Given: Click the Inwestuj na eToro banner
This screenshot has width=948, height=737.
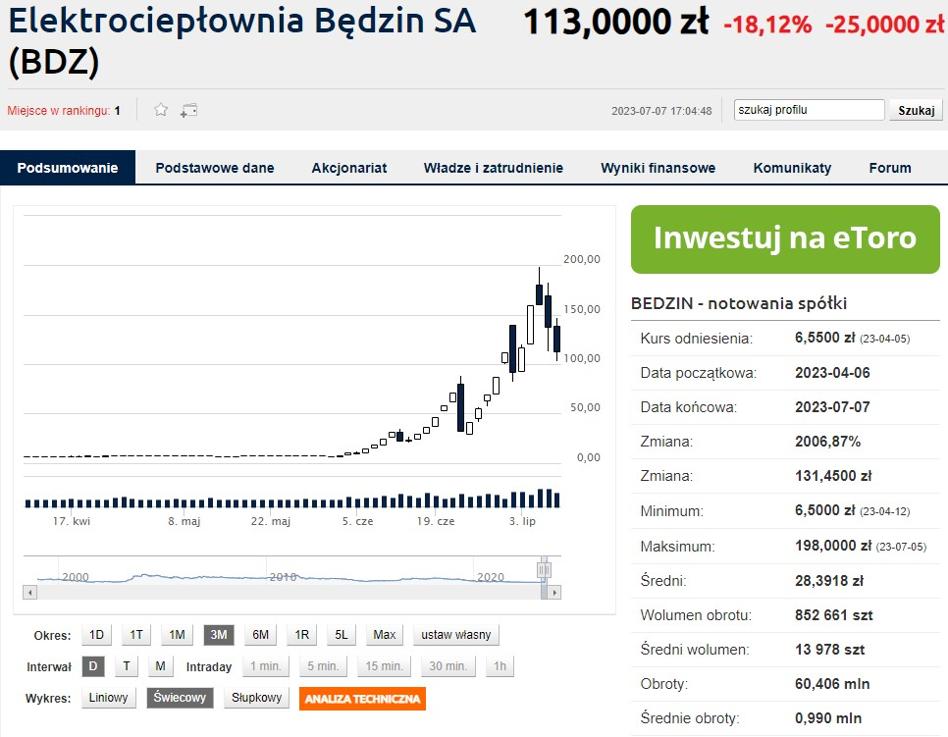Looking at the screenshot, I should [785, 239].
